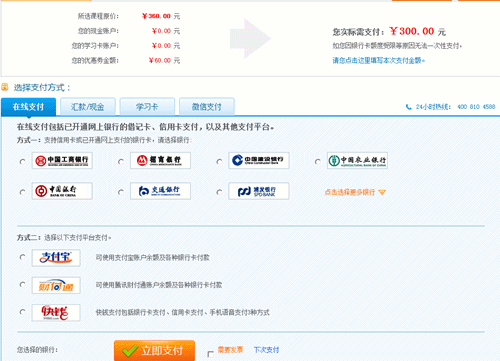This screenshot has height=361, width=500.
Task: Click the Alipay 支付宝 logo
Action: [56, 258]
